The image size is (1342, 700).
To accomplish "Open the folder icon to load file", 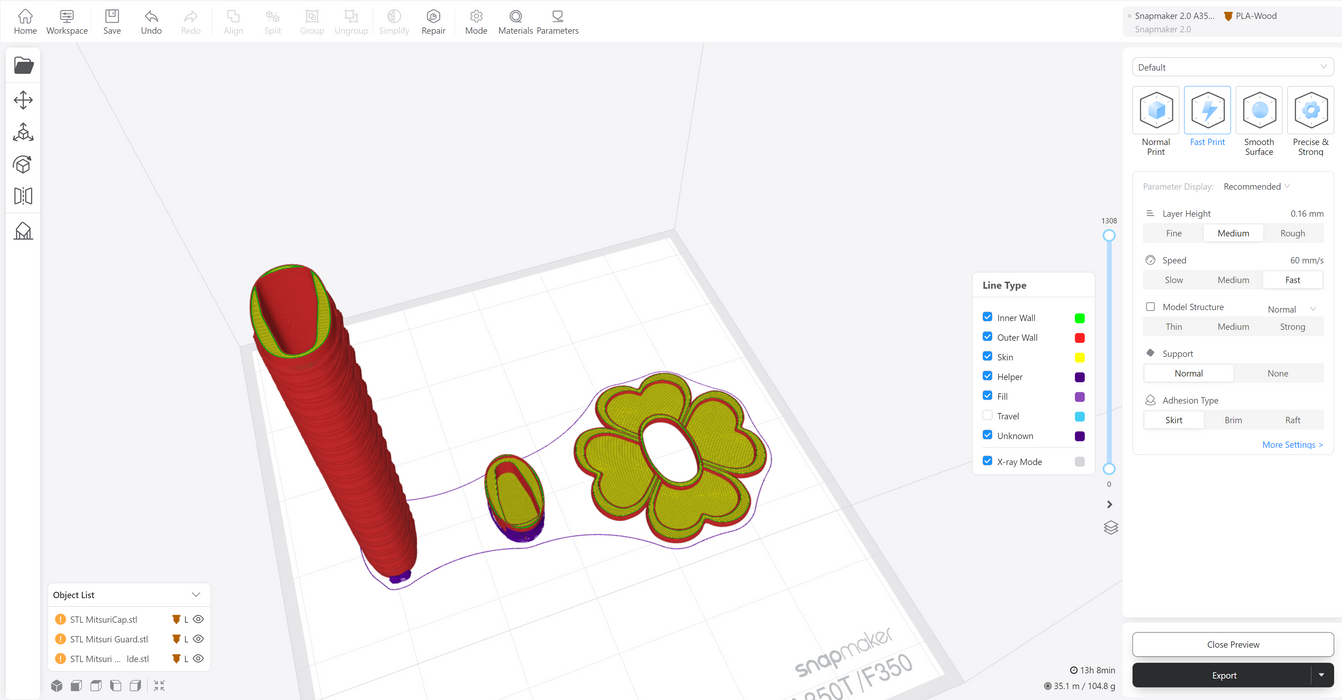I will click(23, 66).
